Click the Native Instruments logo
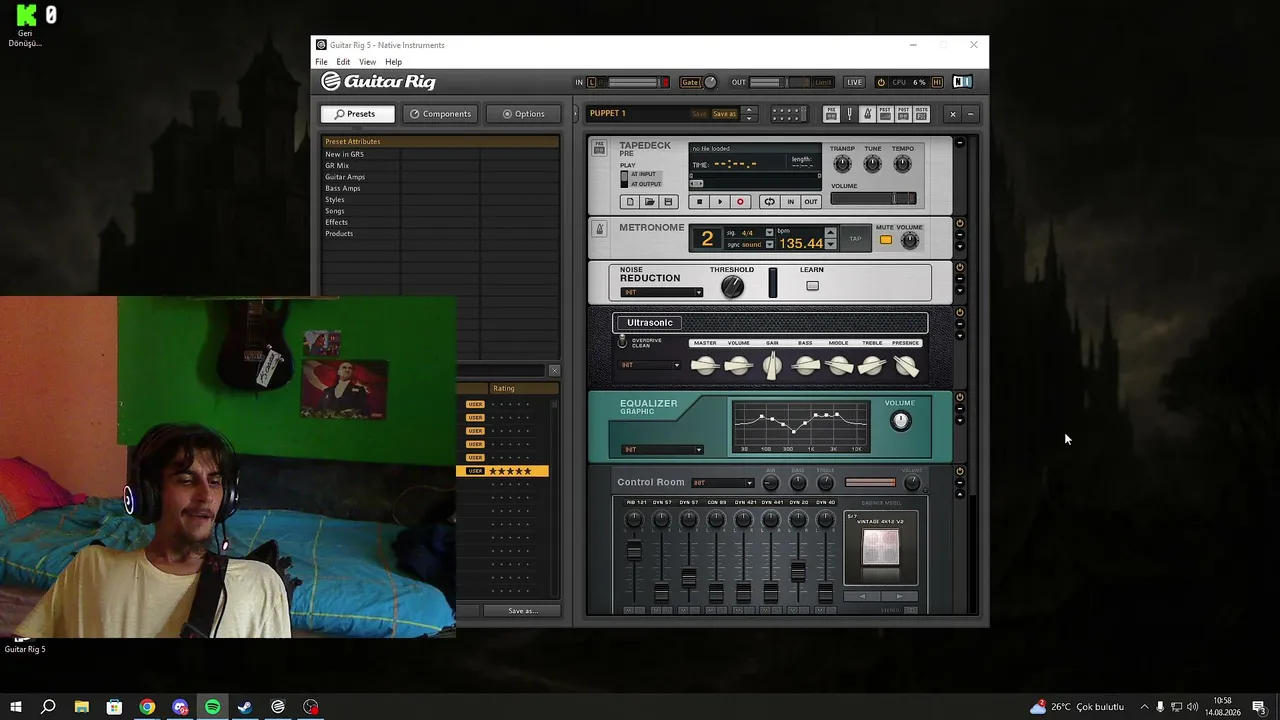 [x=962, y=82]
